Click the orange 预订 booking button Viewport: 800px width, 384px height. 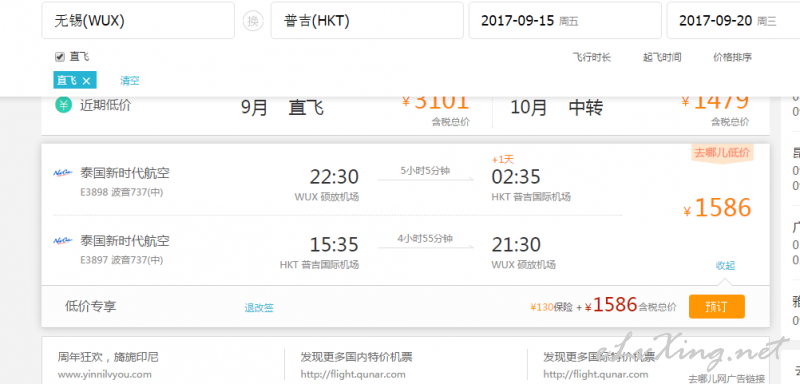point(717,306)
